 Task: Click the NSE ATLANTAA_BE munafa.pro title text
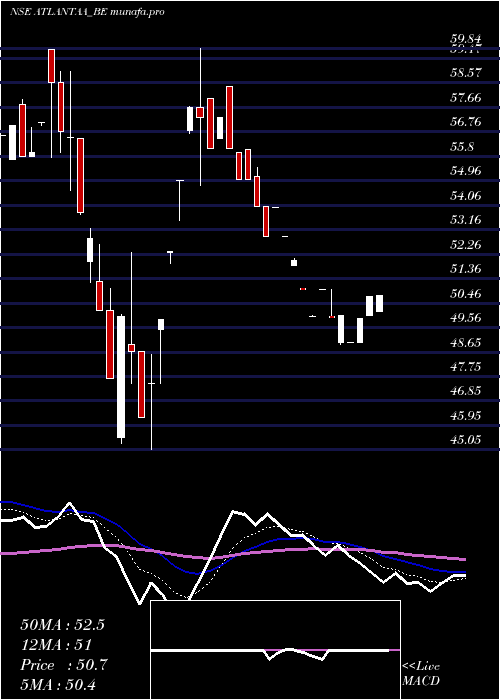[x=87, y=12]
